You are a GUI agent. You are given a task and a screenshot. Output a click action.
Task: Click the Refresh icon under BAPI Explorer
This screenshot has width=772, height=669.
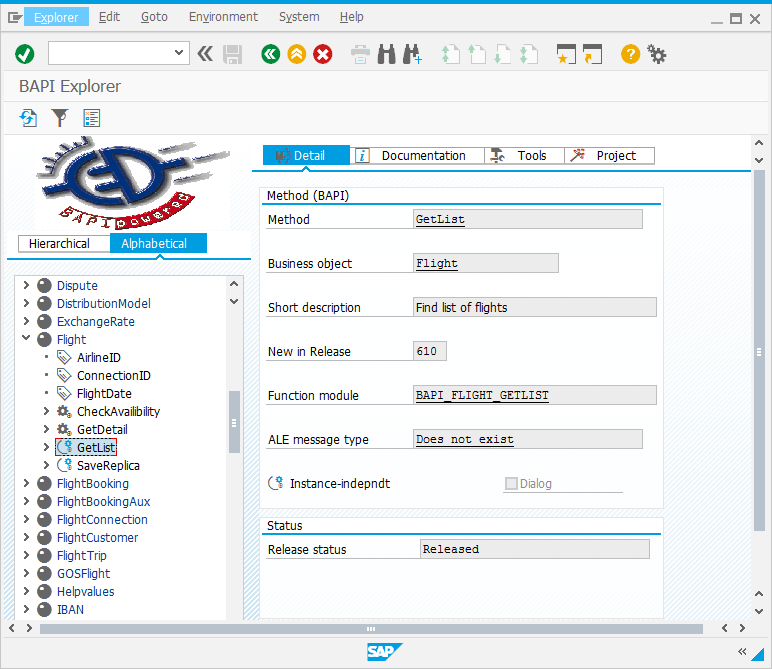[x=28, y=118]
